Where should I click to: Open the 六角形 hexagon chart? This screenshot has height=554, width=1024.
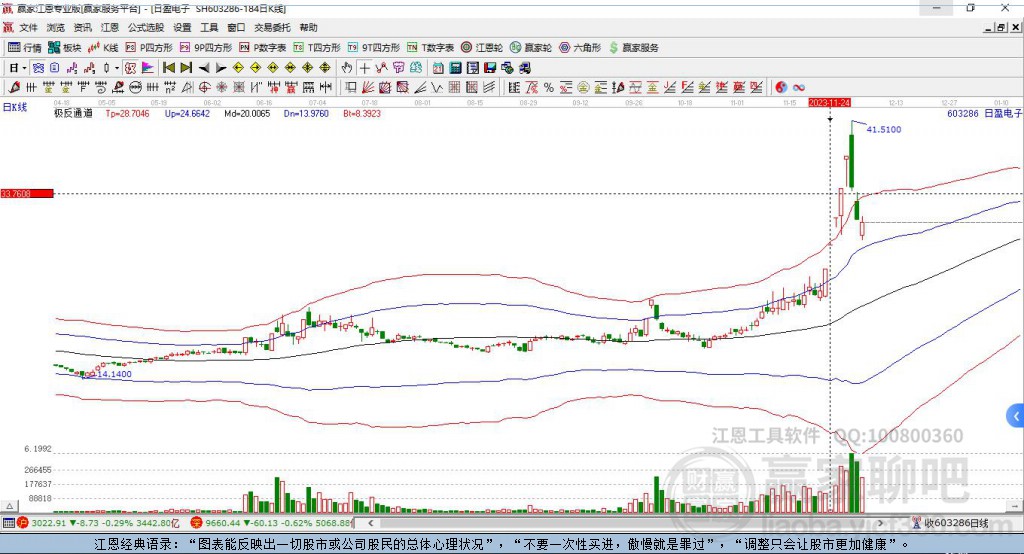580,48
